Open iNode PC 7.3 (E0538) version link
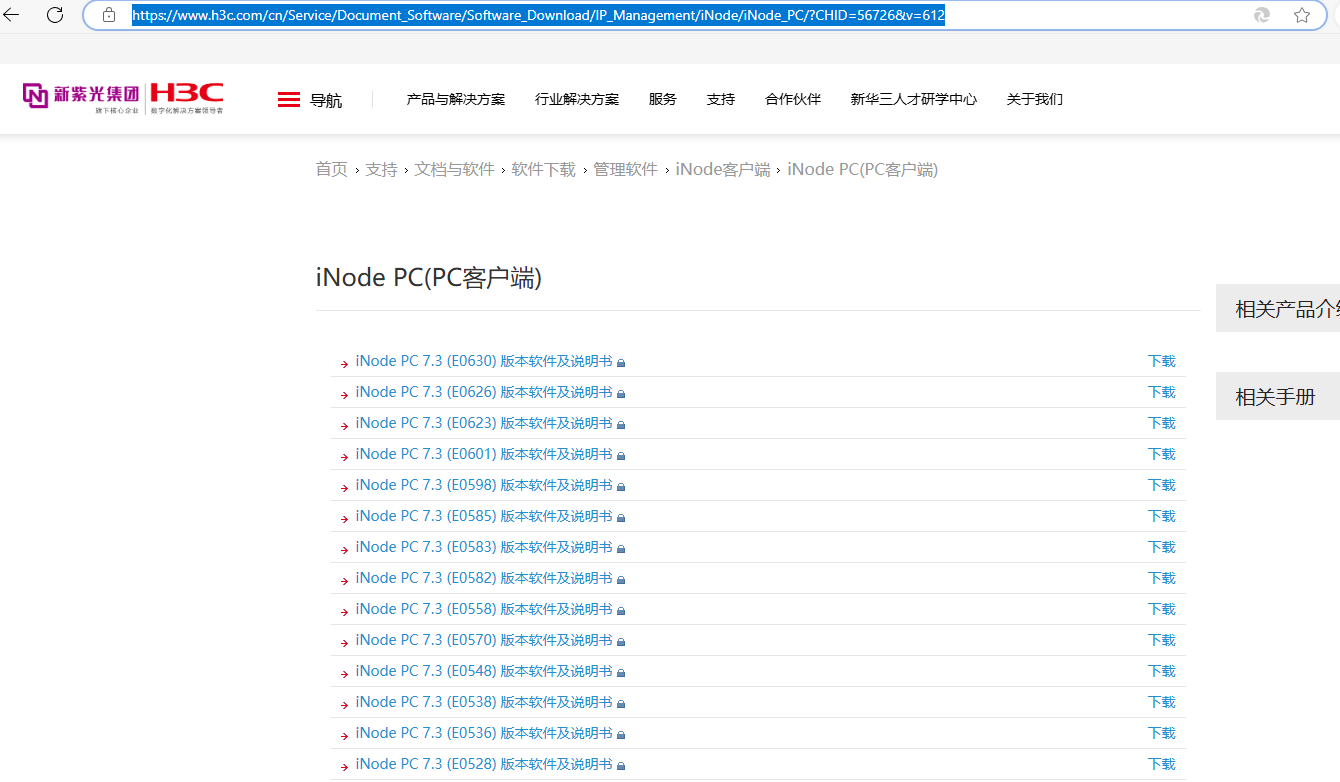Image resolution: width=1340 pixels, height=782 pixels. click(484, 702)
